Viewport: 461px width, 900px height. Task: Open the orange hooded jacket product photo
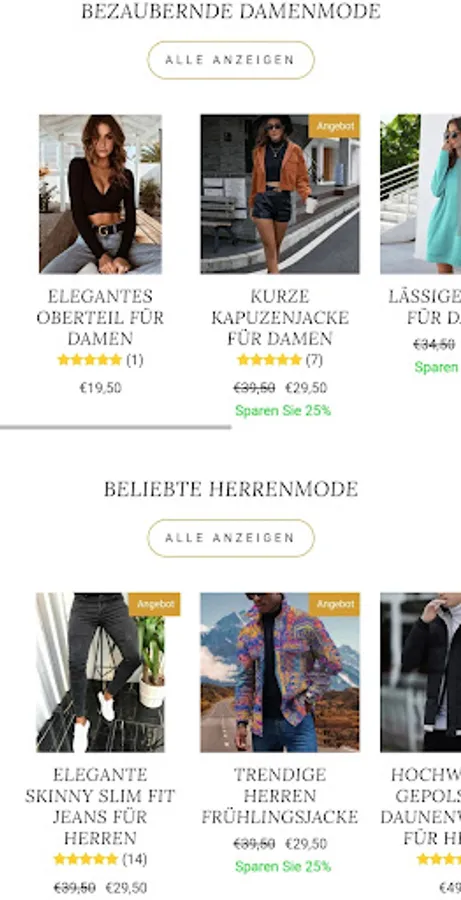[280, 194]
